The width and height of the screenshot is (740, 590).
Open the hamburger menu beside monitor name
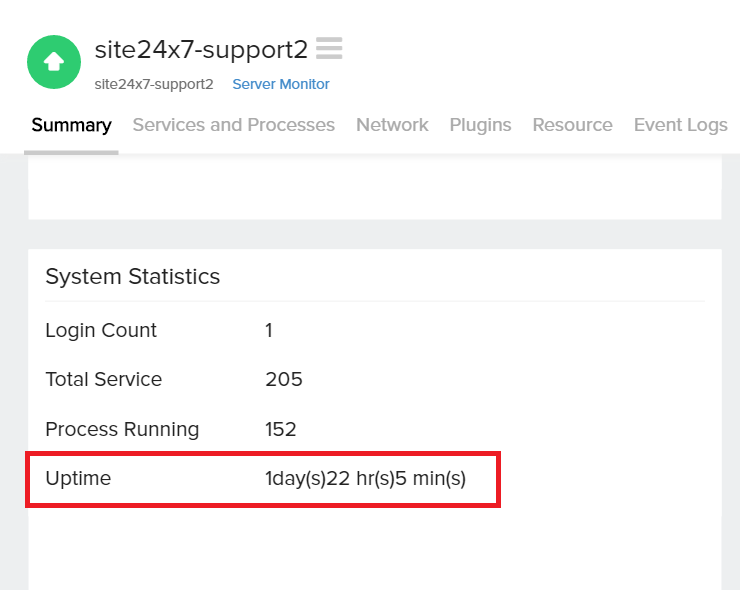click(329, 48)
